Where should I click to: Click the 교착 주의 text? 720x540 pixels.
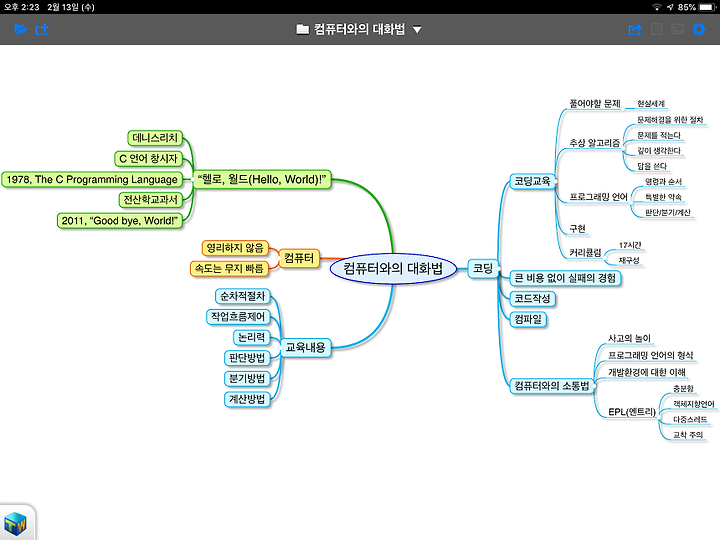[688, 435]
